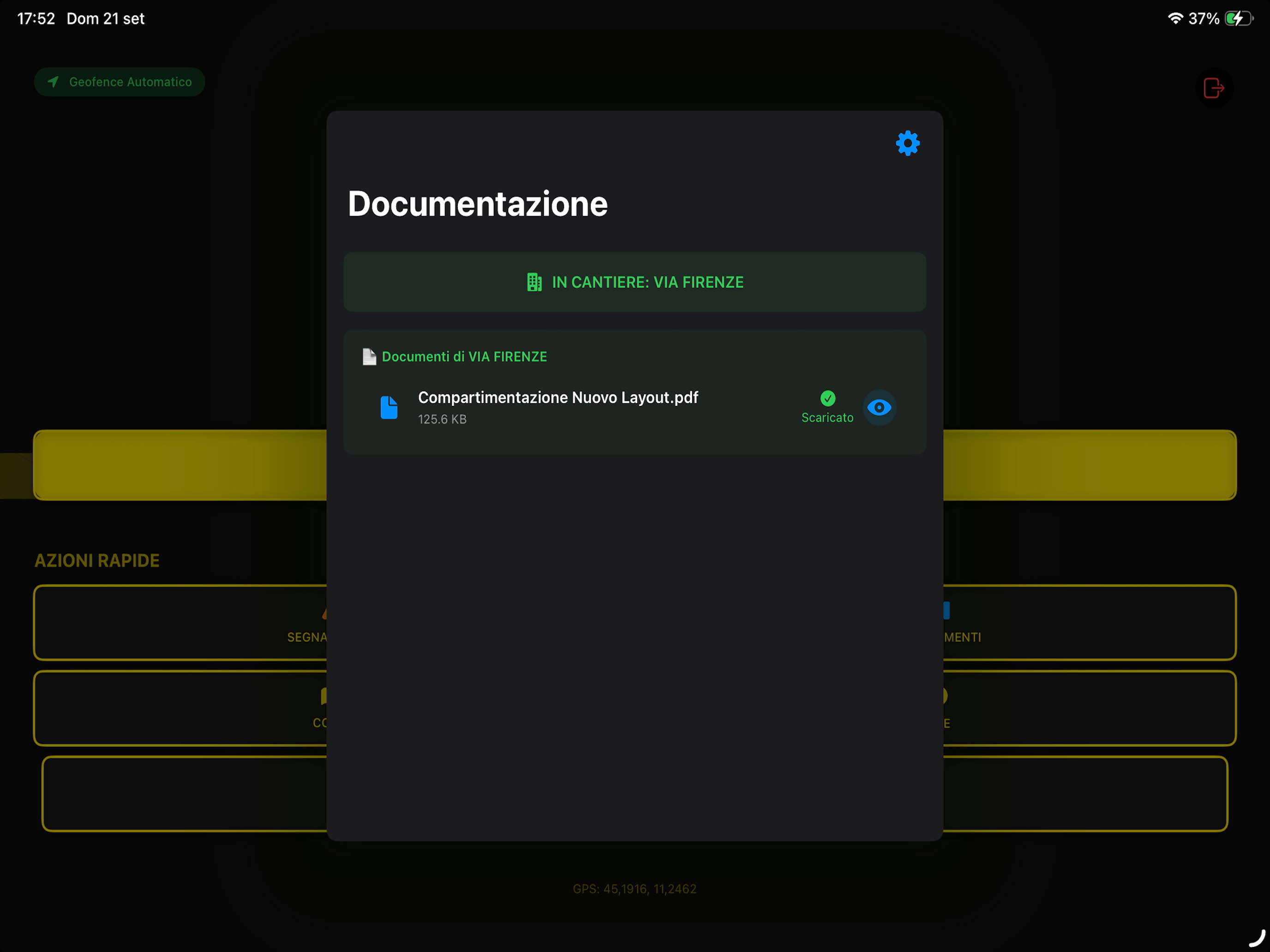Click the battery charging icon

[x=1239, y=18]
